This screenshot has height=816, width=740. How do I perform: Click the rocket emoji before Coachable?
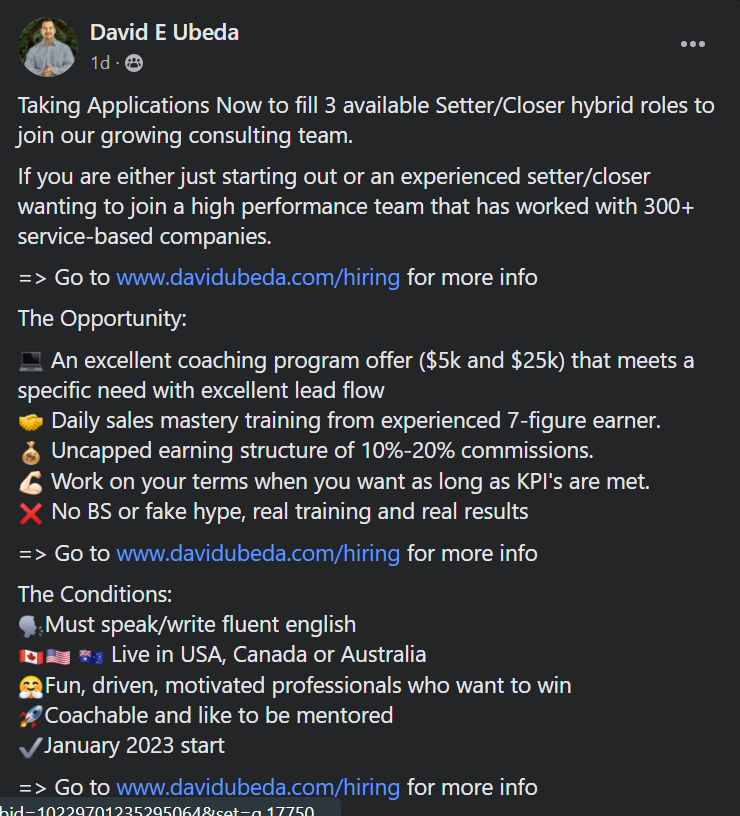[30, 716]
